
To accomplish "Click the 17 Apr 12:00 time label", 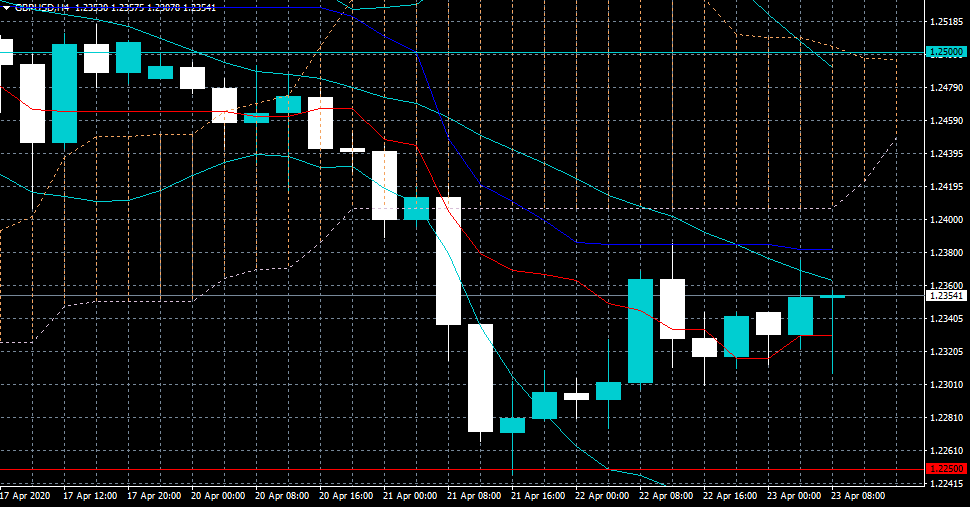I will (90, 496).
